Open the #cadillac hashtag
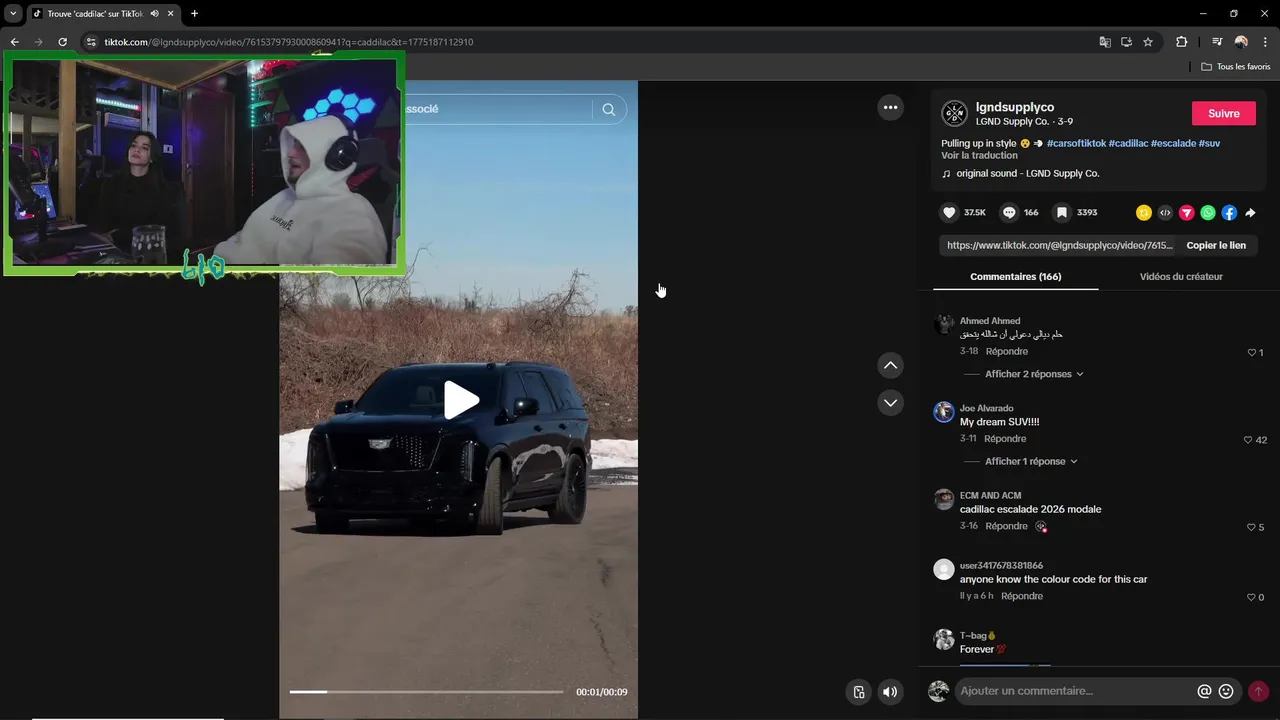Image resolution: width=1280 pixels, height=720 pixels. pyautogui.click(x=1128, y=144)
